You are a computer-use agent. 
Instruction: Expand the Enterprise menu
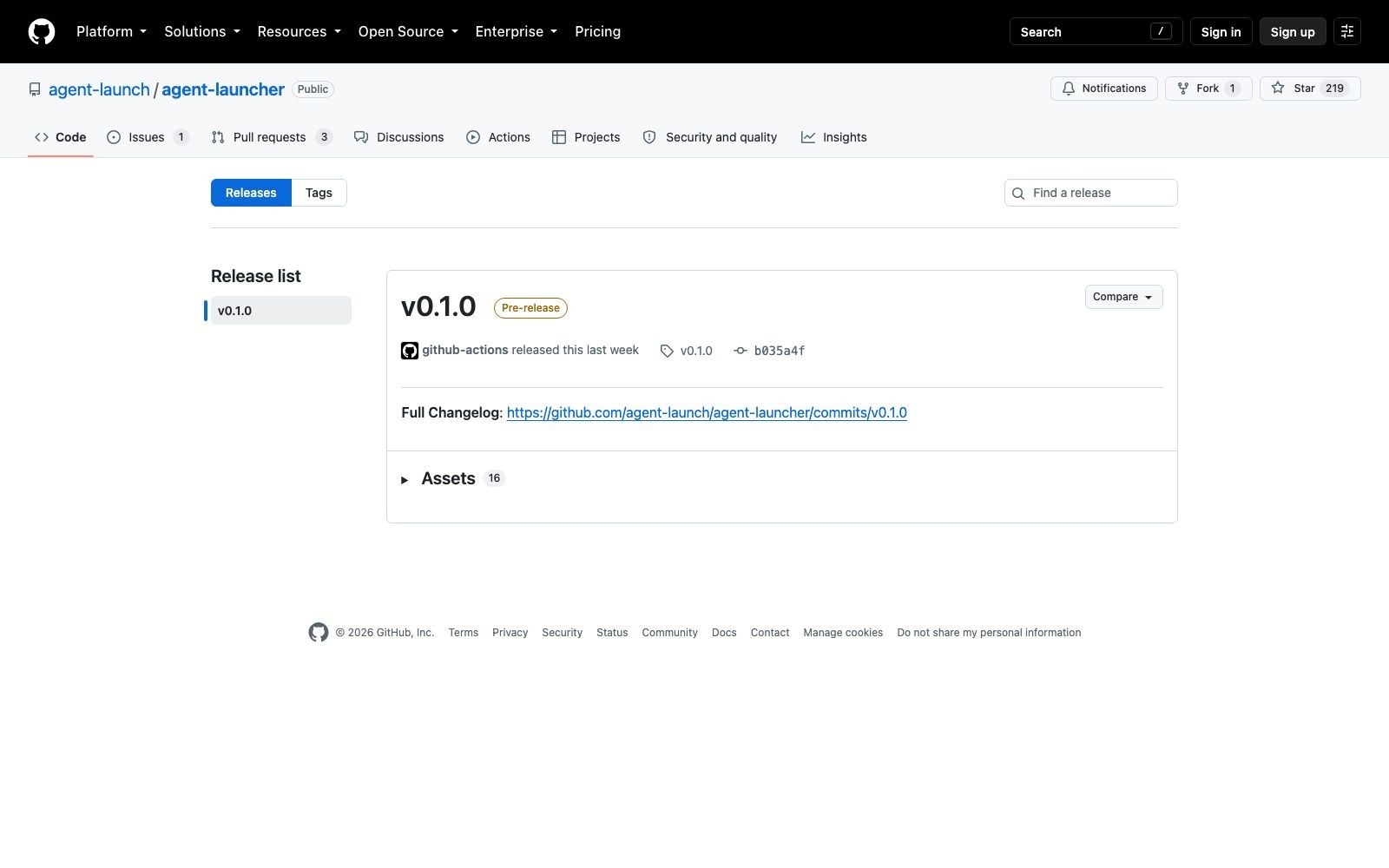(x=517, y=31)
